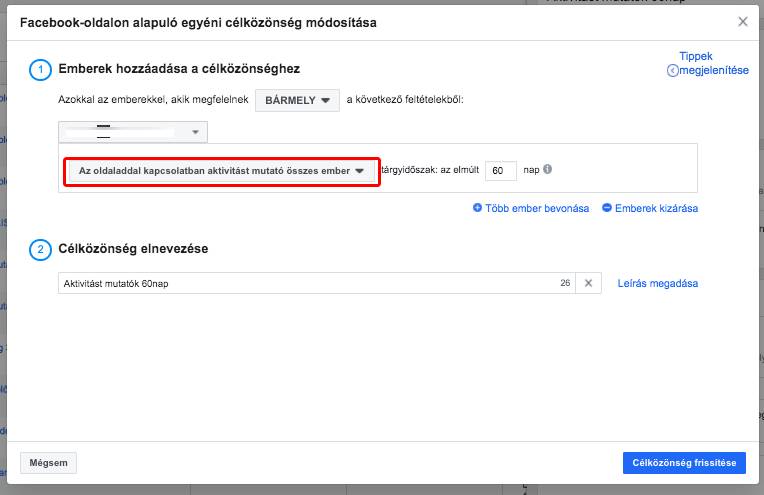
Task: Close the custom audience dialog with X
Action: [x=743, y=21]
